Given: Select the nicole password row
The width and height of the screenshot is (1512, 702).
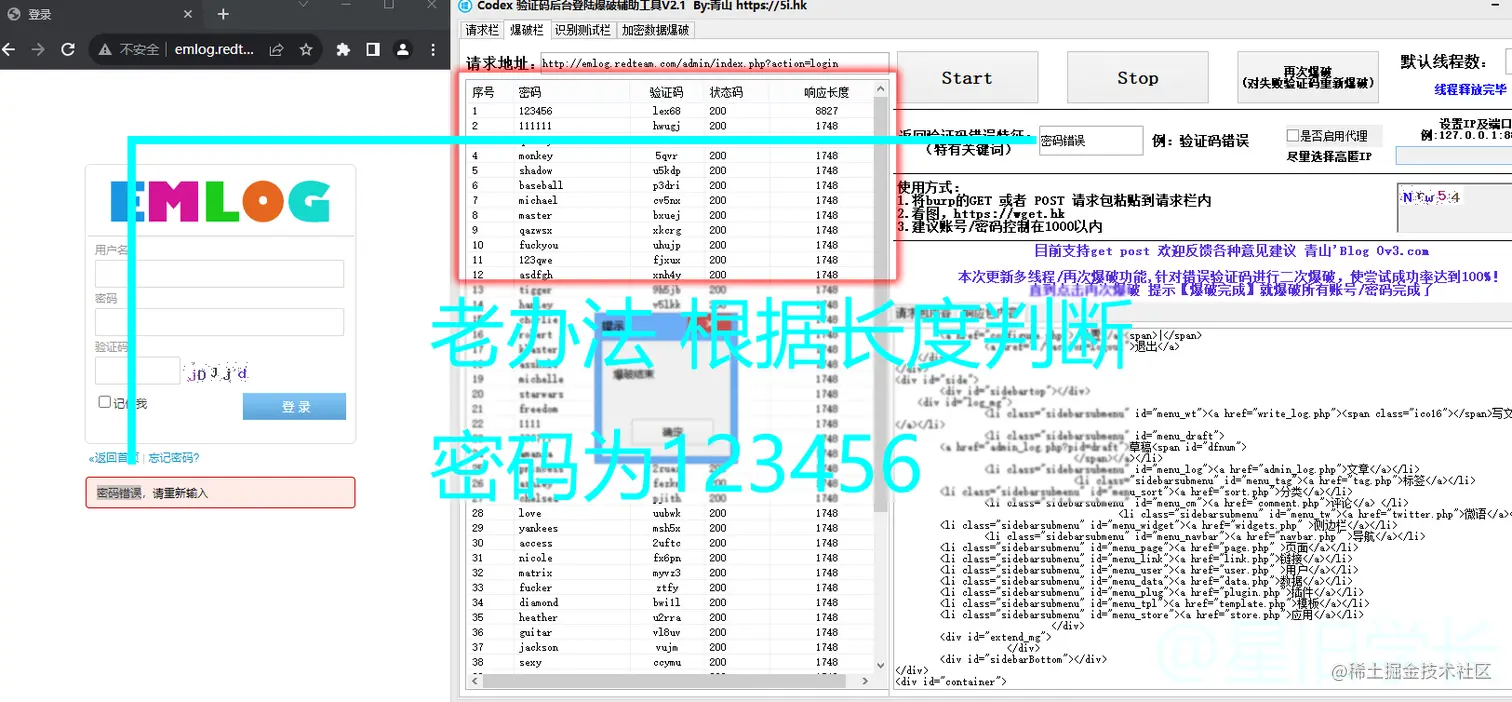Looking at the screenshot, I should pos(669,558).
